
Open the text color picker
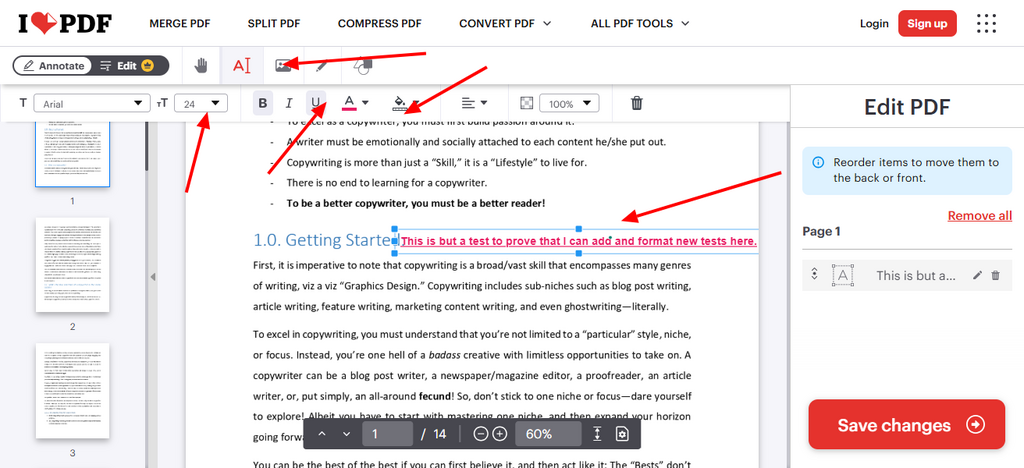click(356, 103)
